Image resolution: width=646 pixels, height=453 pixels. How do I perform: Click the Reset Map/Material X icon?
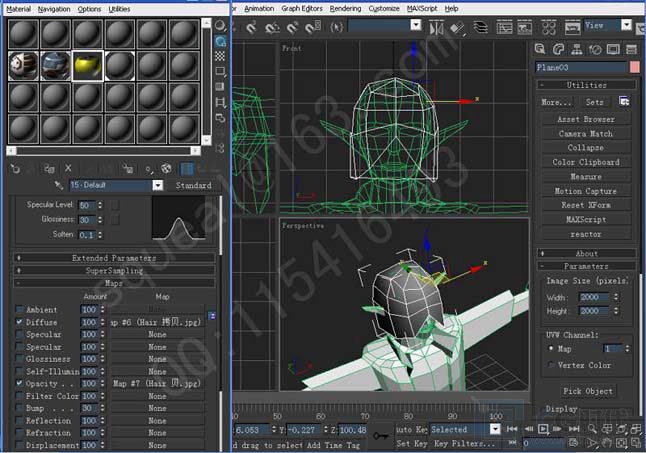pyautogui.click(x=68, y=168)
